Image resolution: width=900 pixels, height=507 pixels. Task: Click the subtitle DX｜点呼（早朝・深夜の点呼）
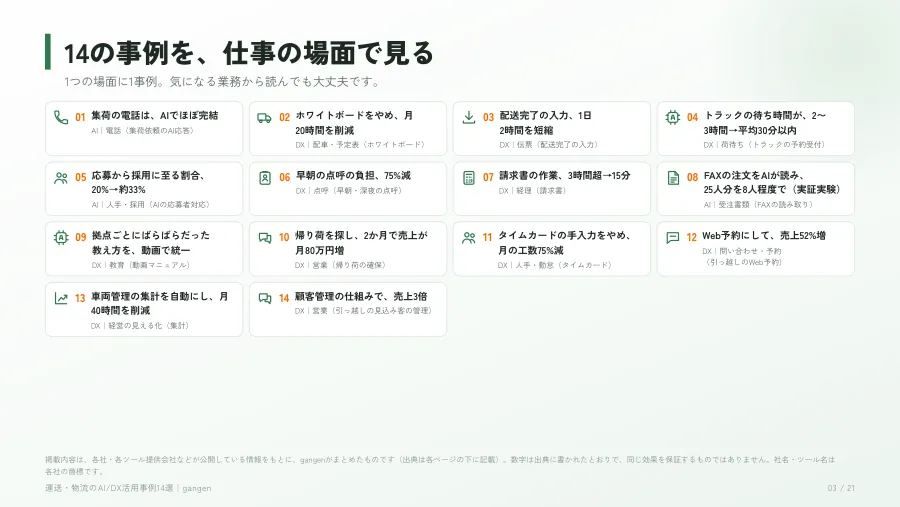[x=348, y=191]
